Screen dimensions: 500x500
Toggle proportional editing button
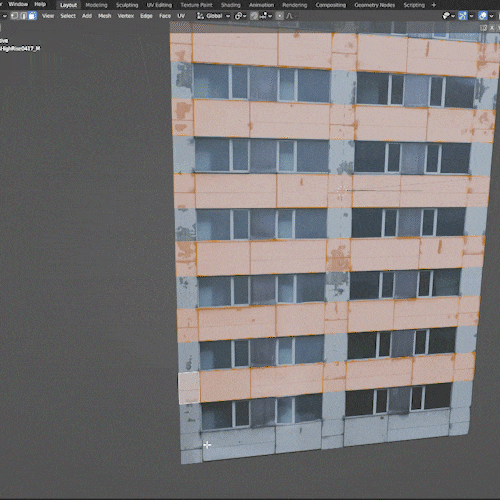point(280,16)
